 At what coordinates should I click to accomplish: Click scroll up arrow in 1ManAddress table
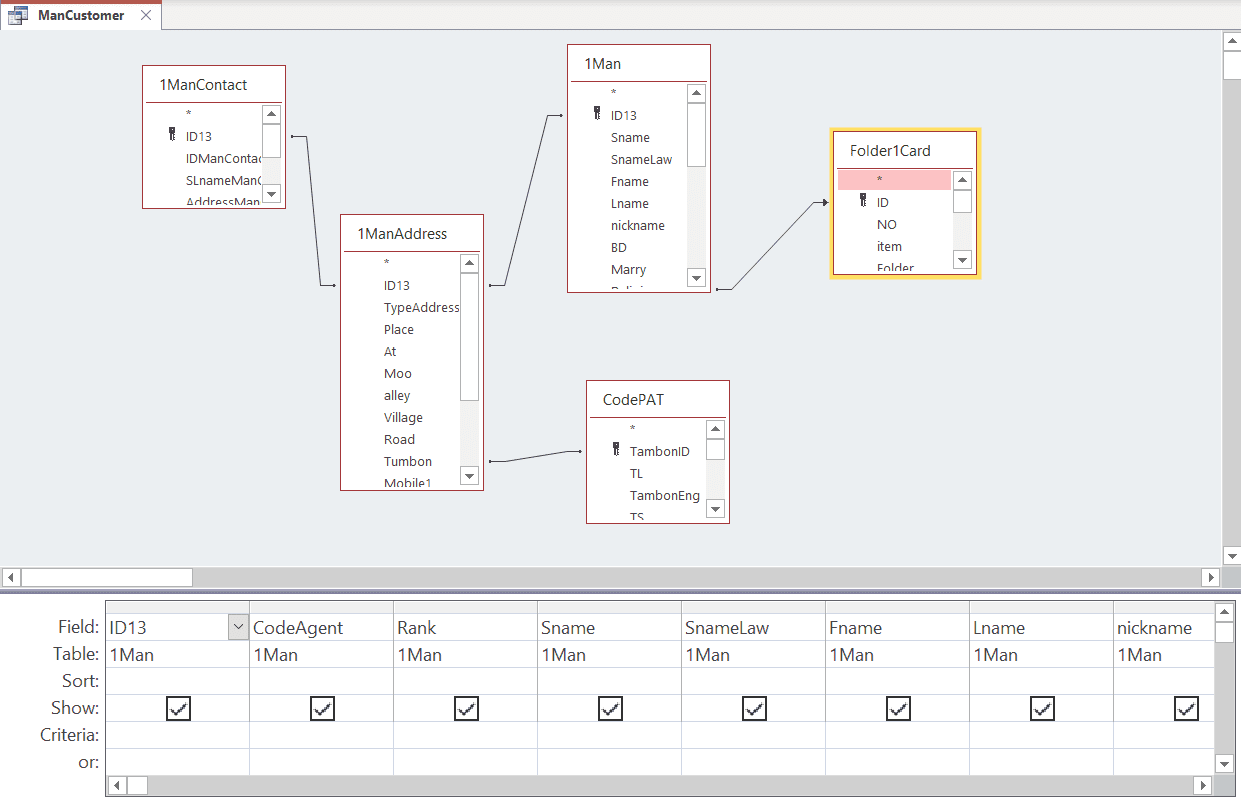pos(469,263)
